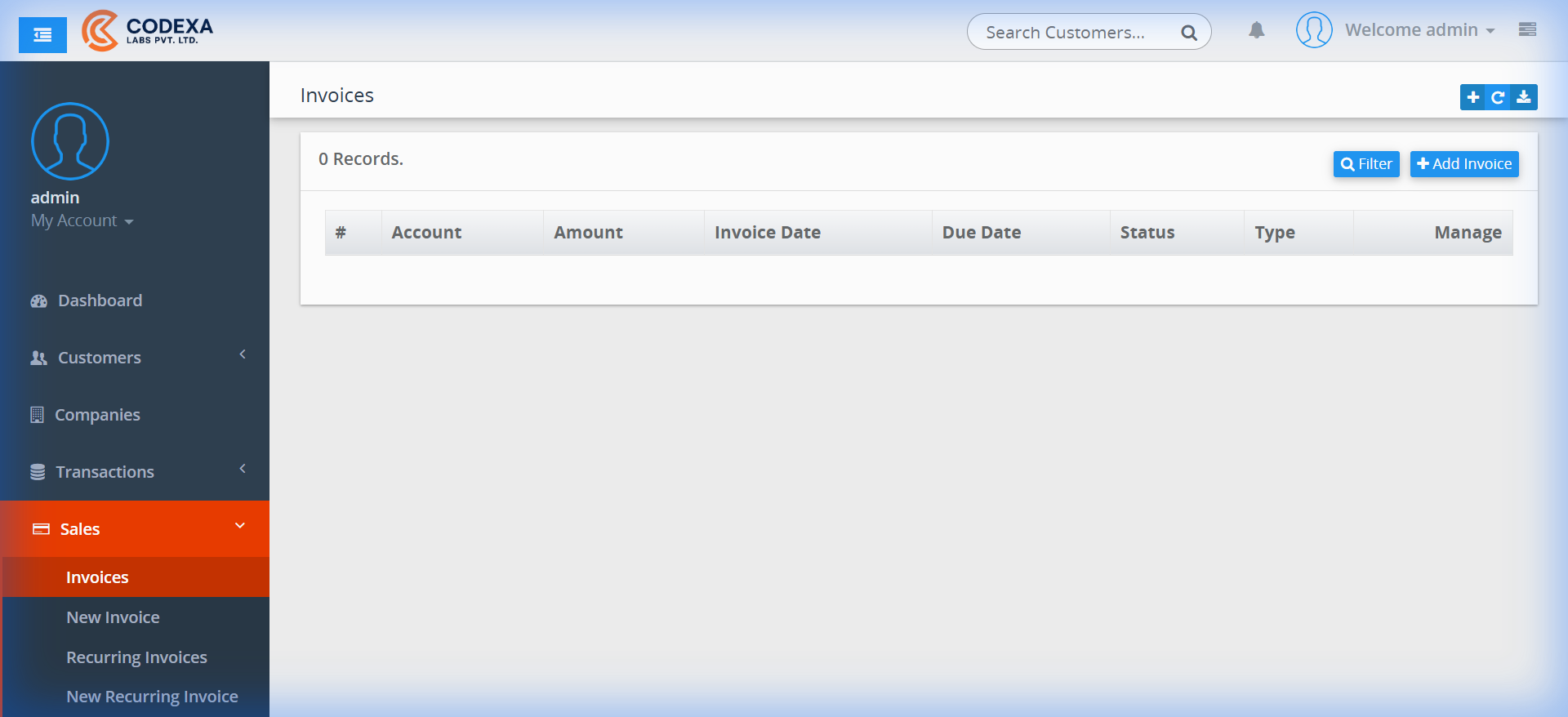
Task: Open the Recurring Invoices submenu link
Action: pyautogui.click(x=136, y=657)
